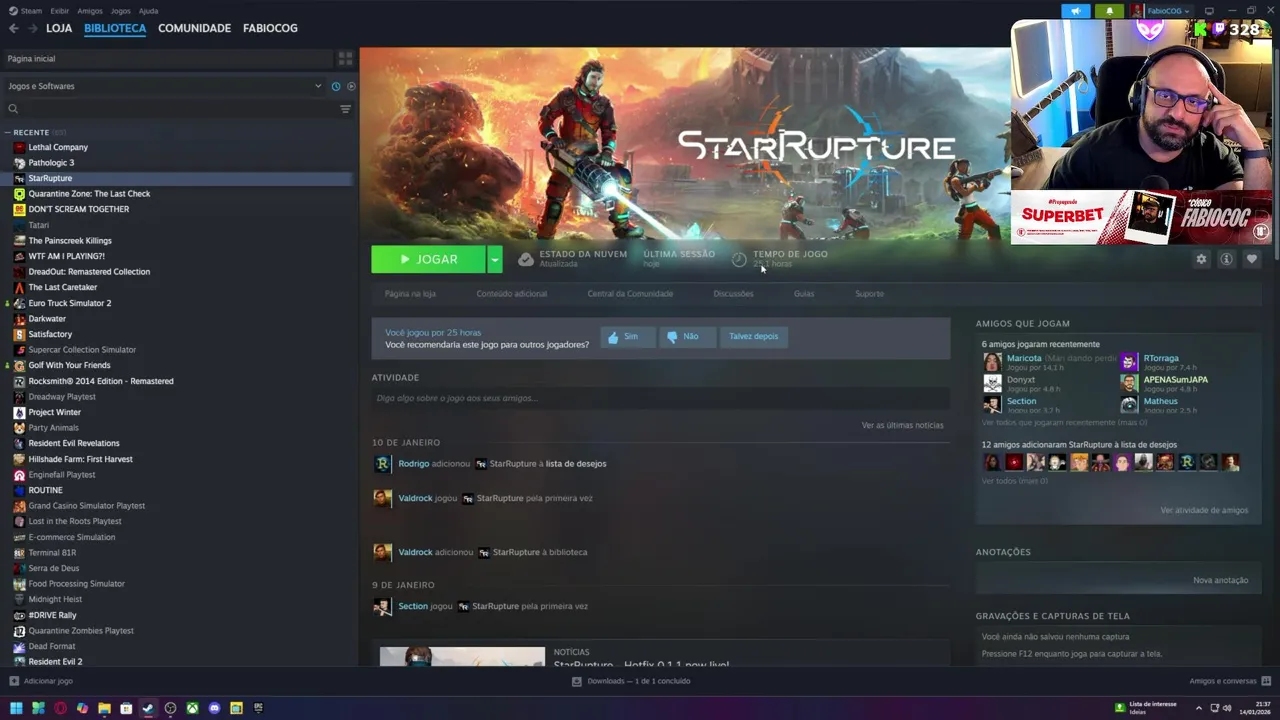Viewport: 1280px width, 720px height.
Task: Open Conteúdo adicional tab
Action: click(511, 294)
